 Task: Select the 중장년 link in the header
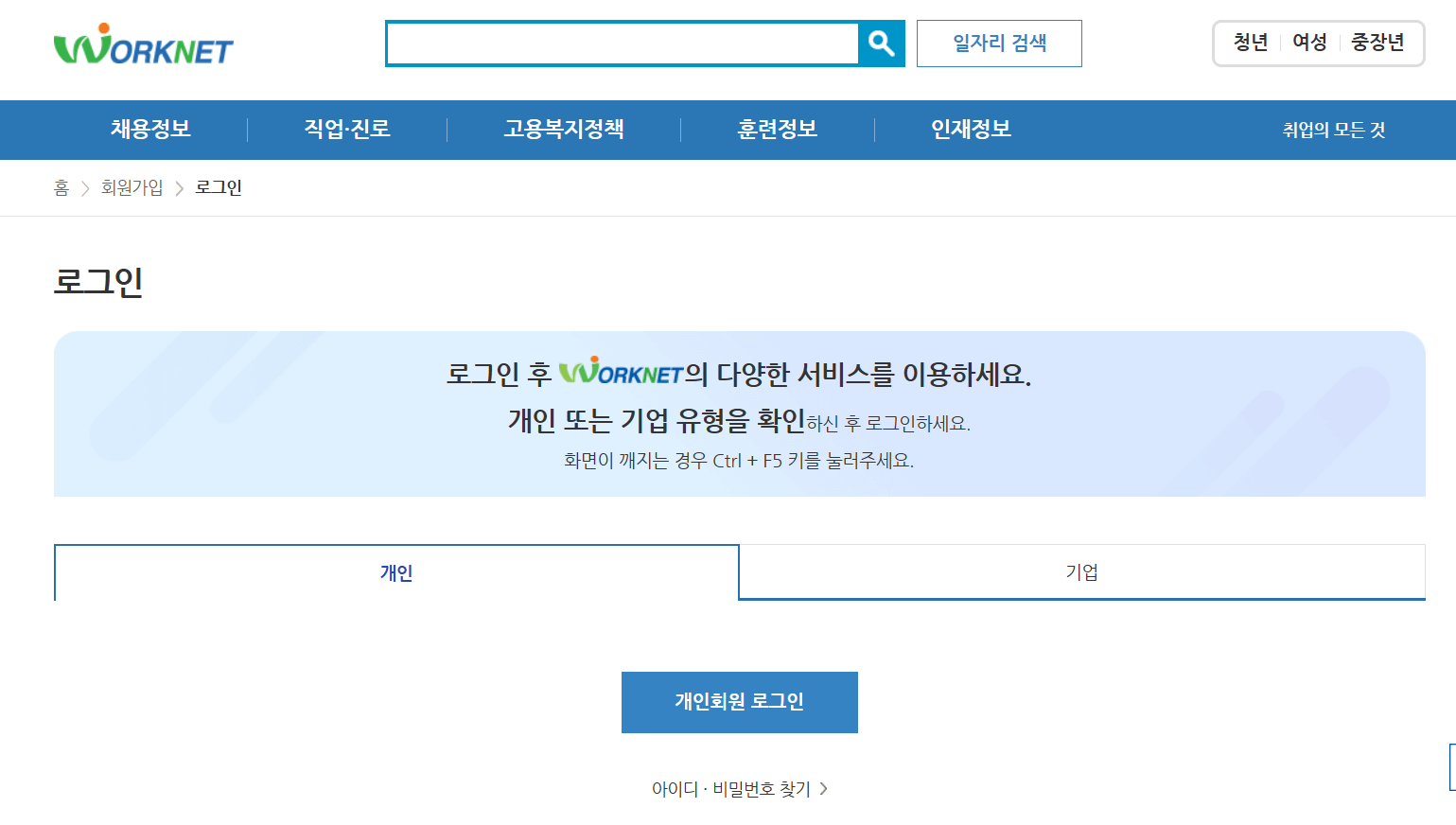click(x=1379, y=43)
